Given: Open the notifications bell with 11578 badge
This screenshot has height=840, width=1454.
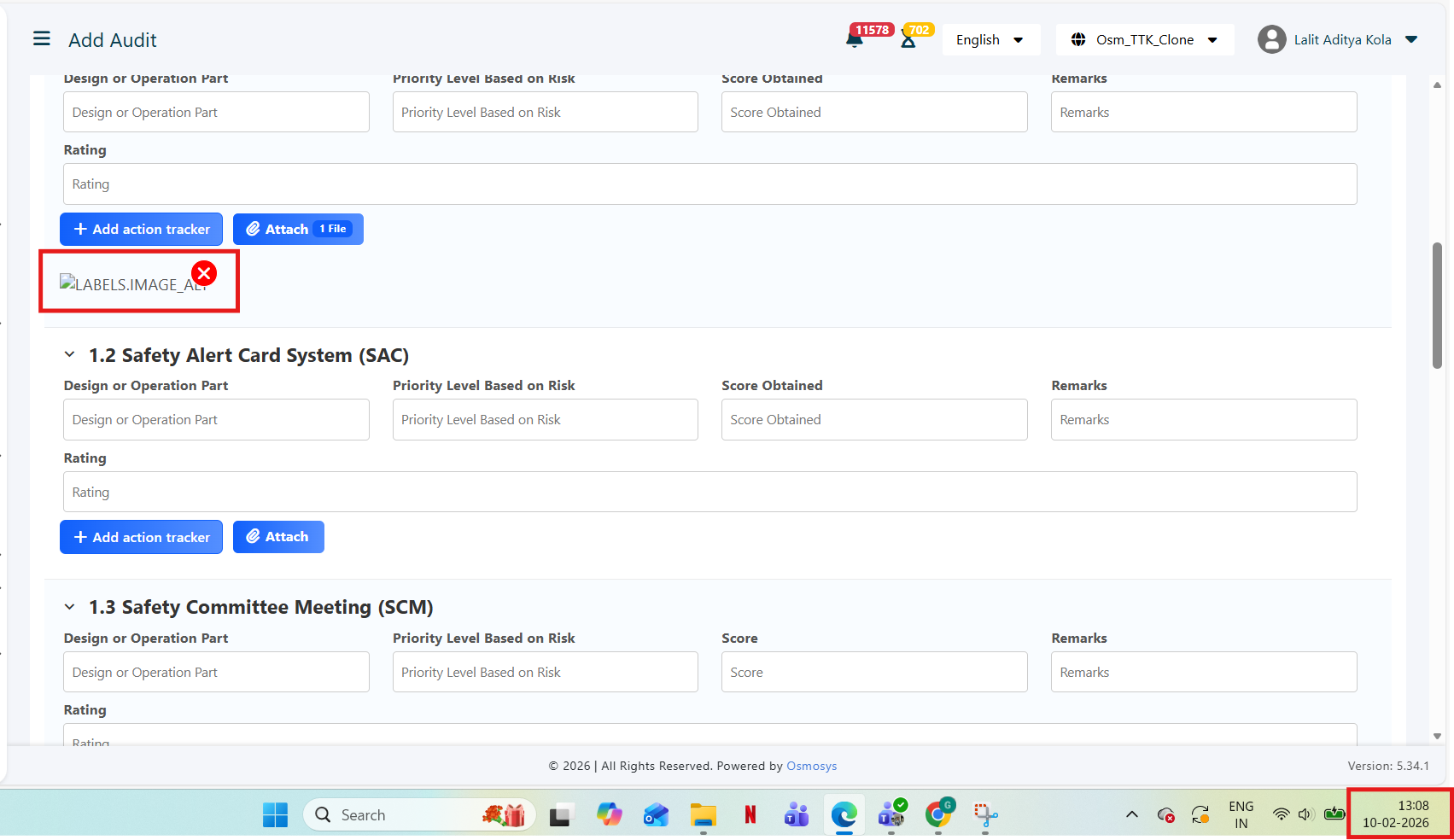Looking at the screenshot, I should [x=855, y=39].
